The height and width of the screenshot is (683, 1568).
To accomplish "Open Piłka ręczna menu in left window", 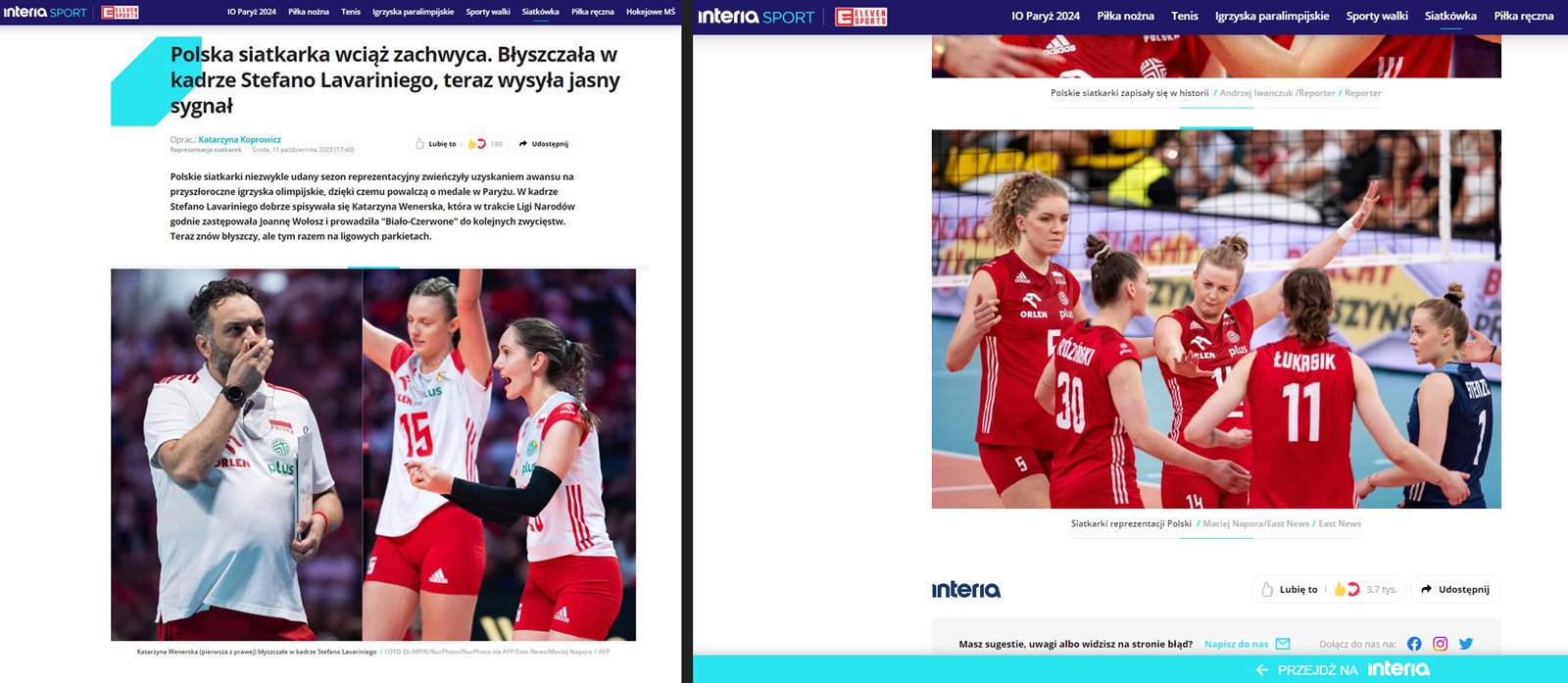I will click(593, 12).
